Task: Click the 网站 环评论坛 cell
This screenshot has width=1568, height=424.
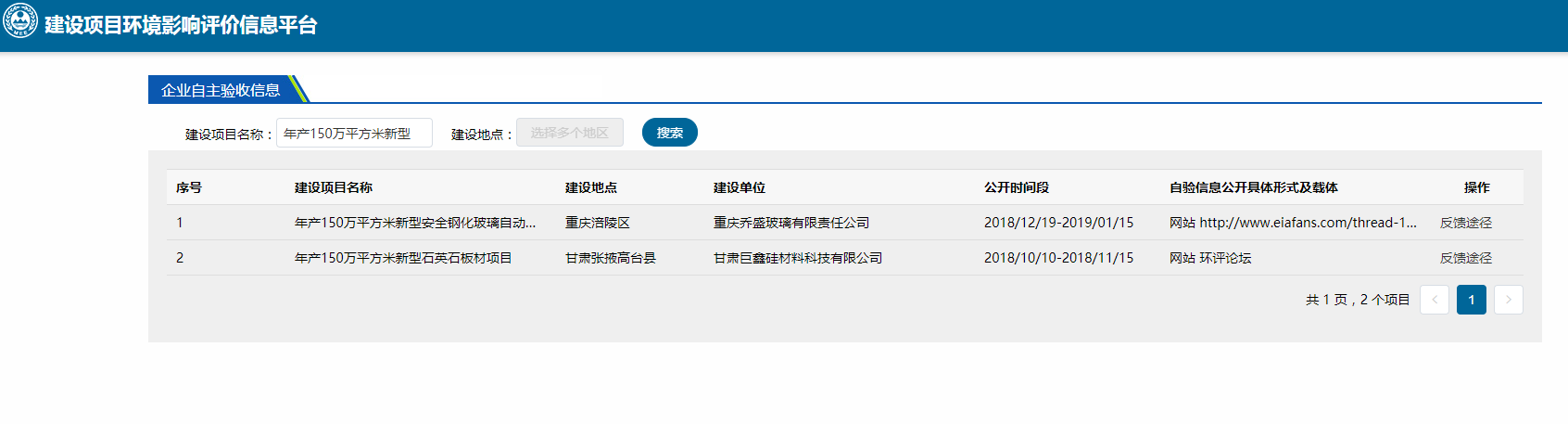Action: 1210,258
